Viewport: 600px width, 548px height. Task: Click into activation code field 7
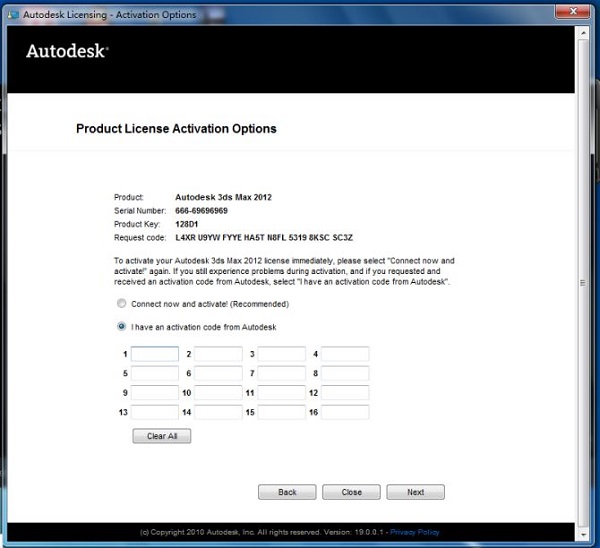click(282, 373)
